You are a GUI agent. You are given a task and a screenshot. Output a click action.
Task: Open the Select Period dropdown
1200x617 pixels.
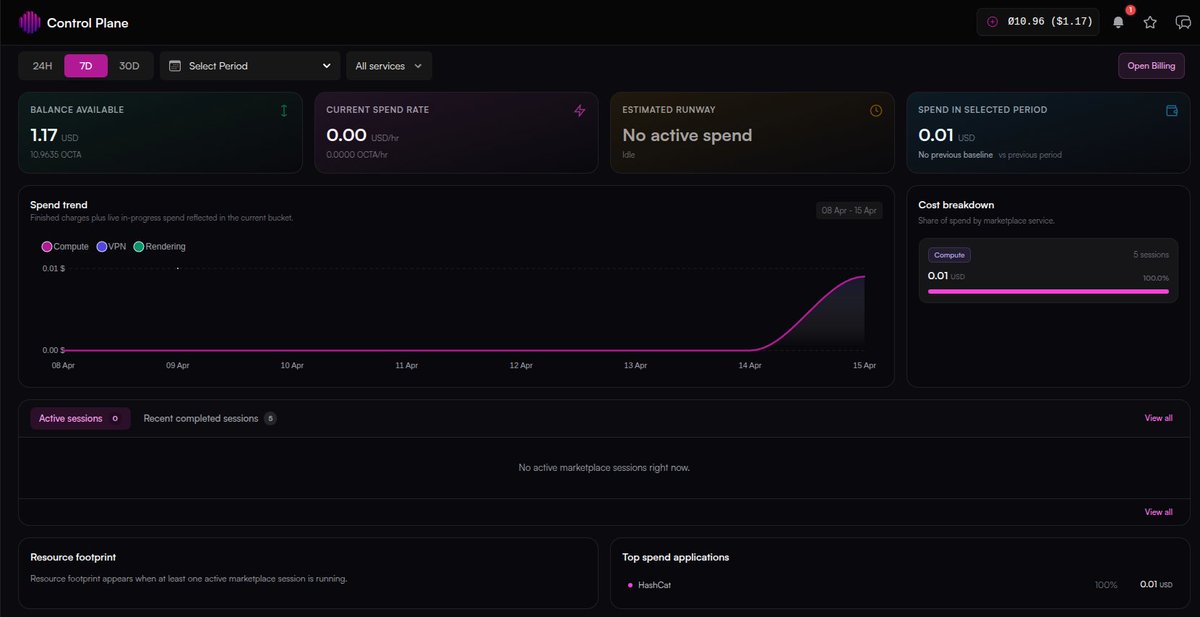tap(250, 66)
